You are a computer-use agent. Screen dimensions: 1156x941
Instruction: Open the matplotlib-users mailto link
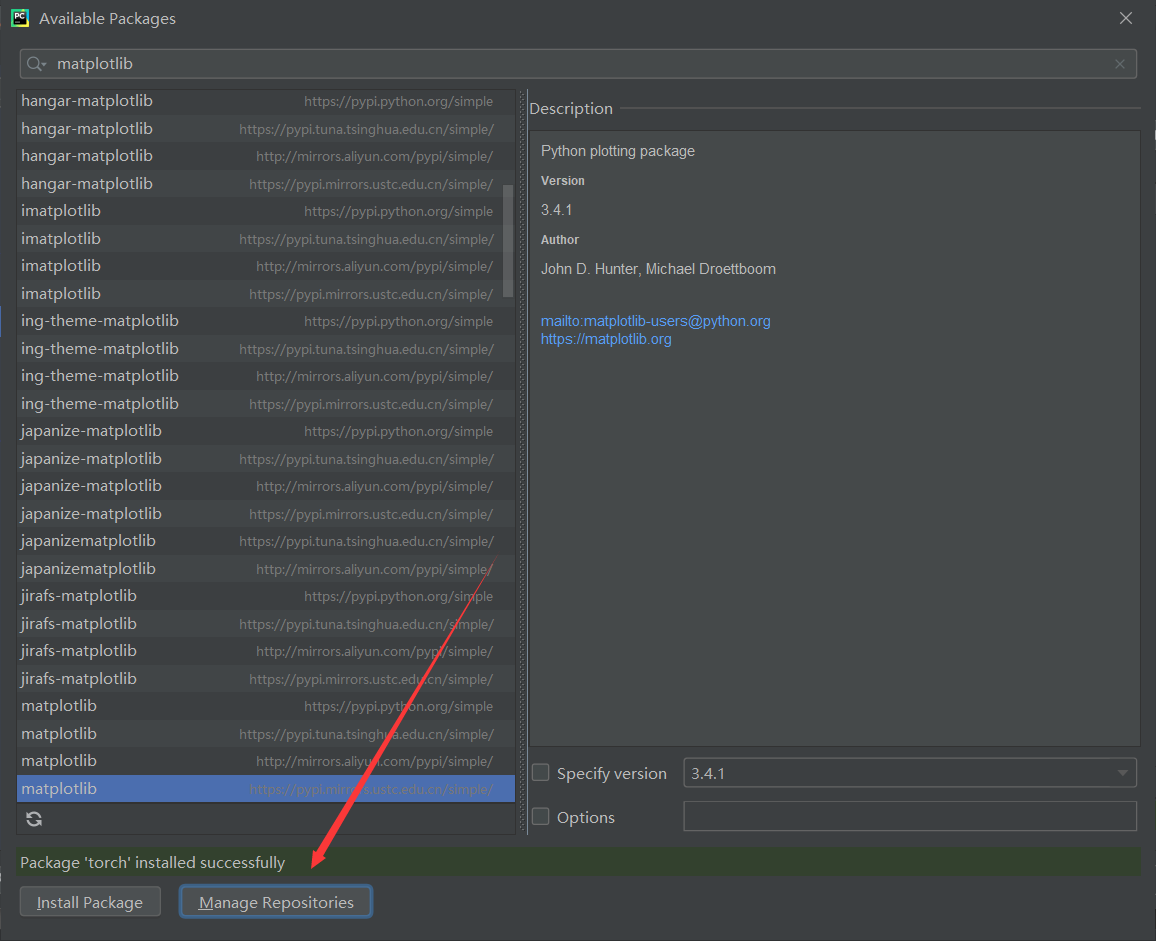coord(655,321)
